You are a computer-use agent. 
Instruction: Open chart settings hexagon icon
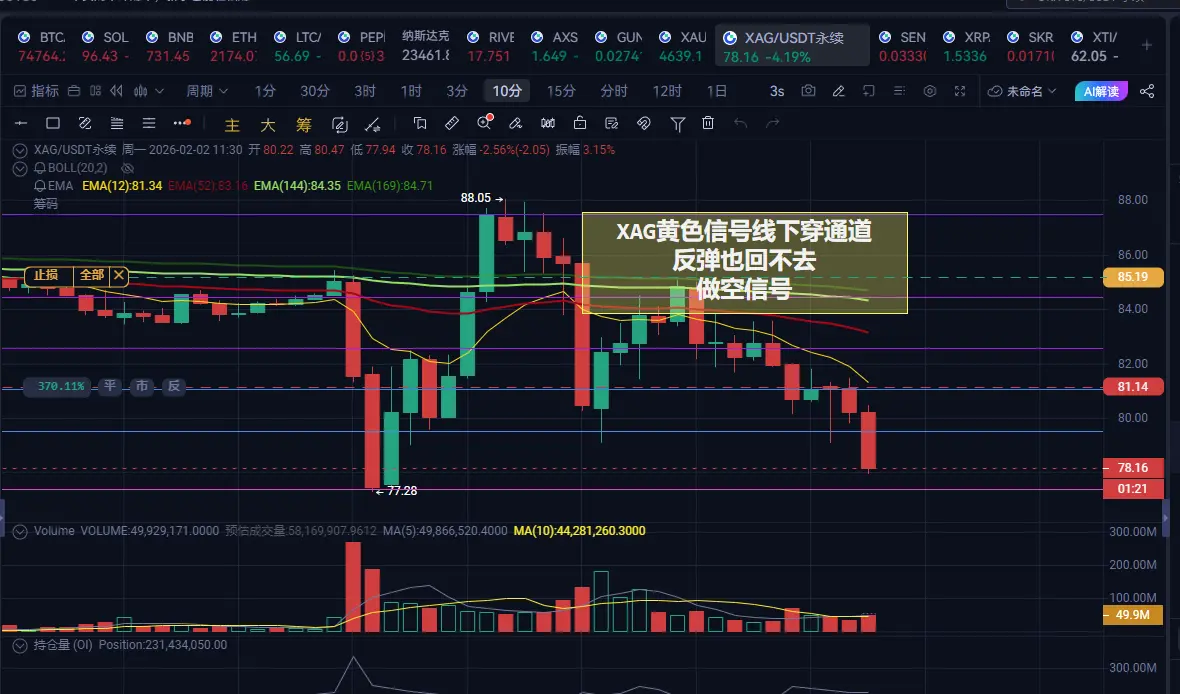(930, 91)
